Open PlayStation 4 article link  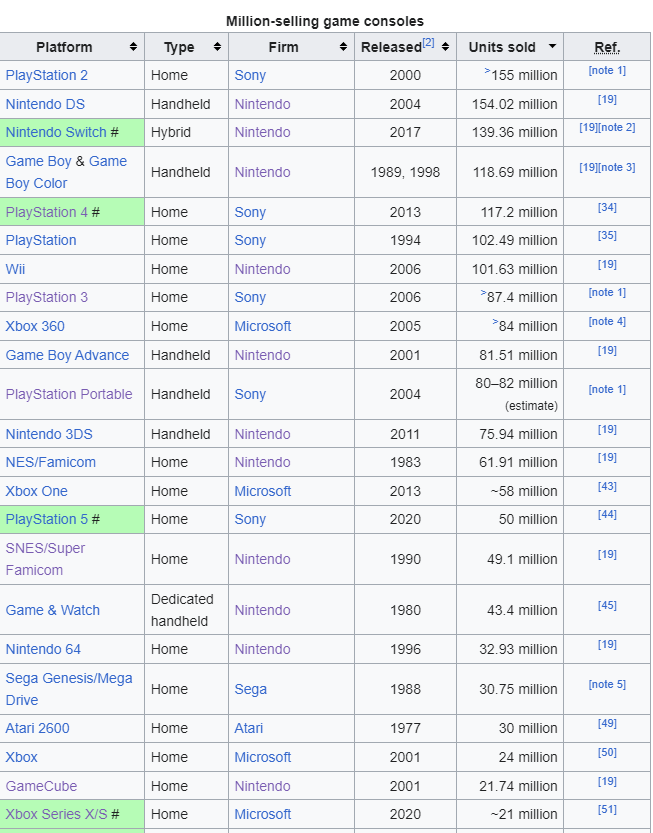(x=47, y=212)
